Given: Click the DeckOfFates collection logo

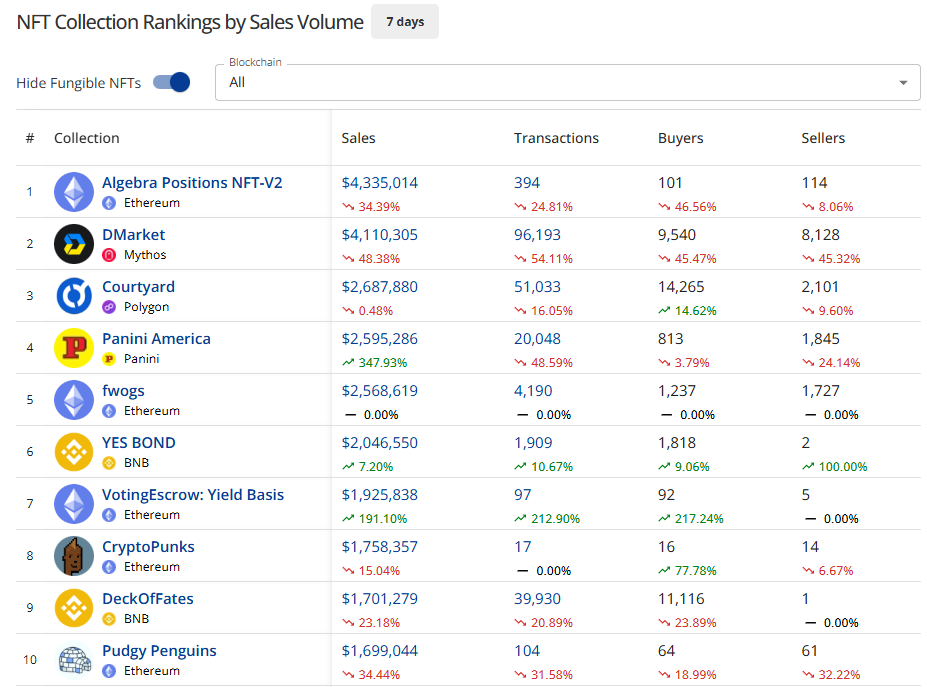Looking at the screenshot, I should [73, 608].
